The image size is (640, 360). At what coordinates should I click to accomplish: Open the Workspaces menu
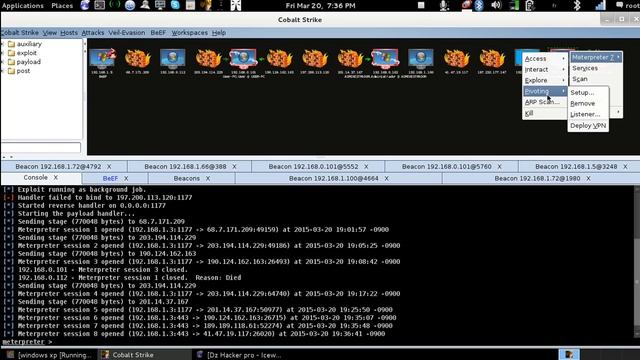[189, 33]
